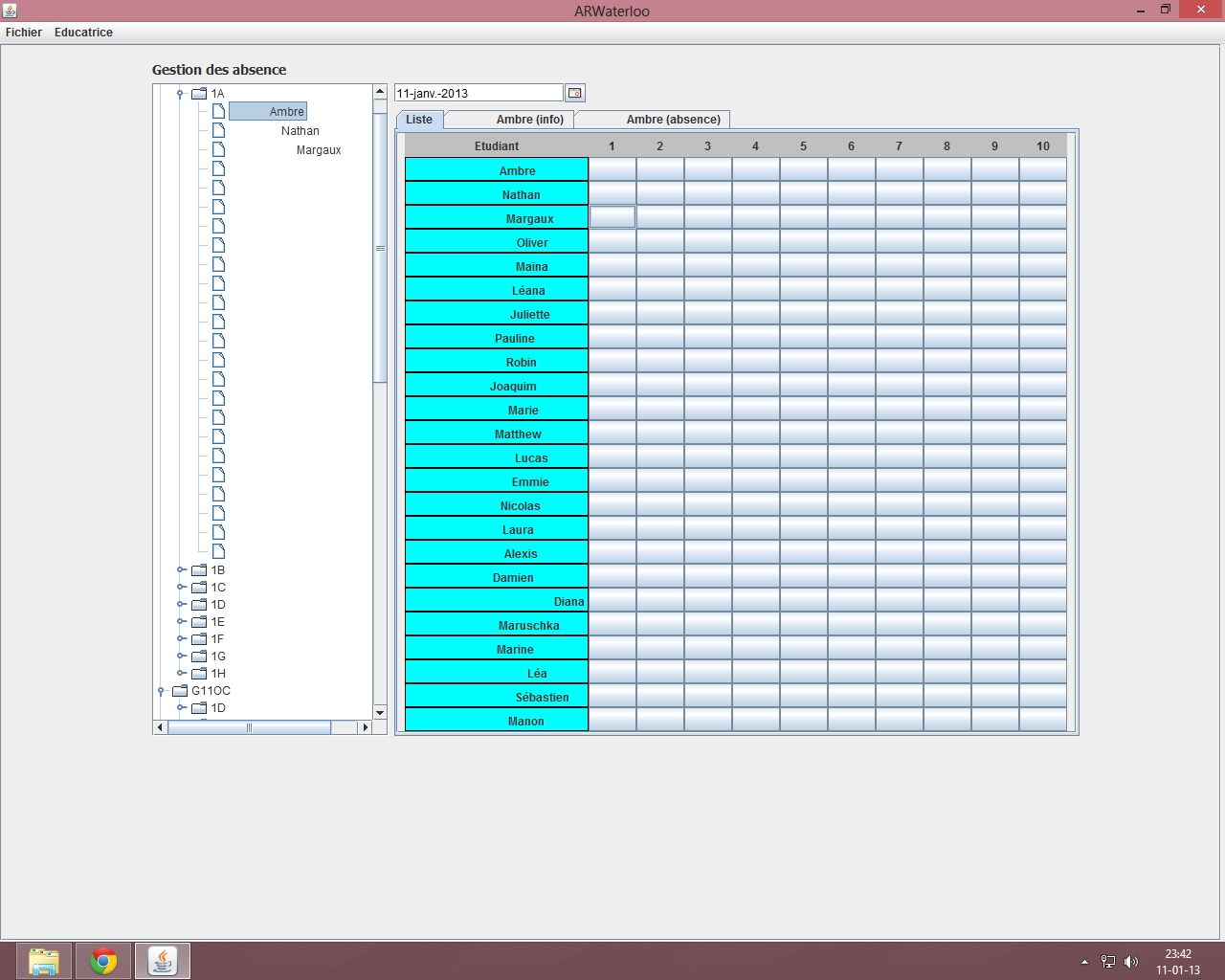Viewport: 1225px width, 980px height.
Task: Click the 1A folder icon
Action: point(199,94)
